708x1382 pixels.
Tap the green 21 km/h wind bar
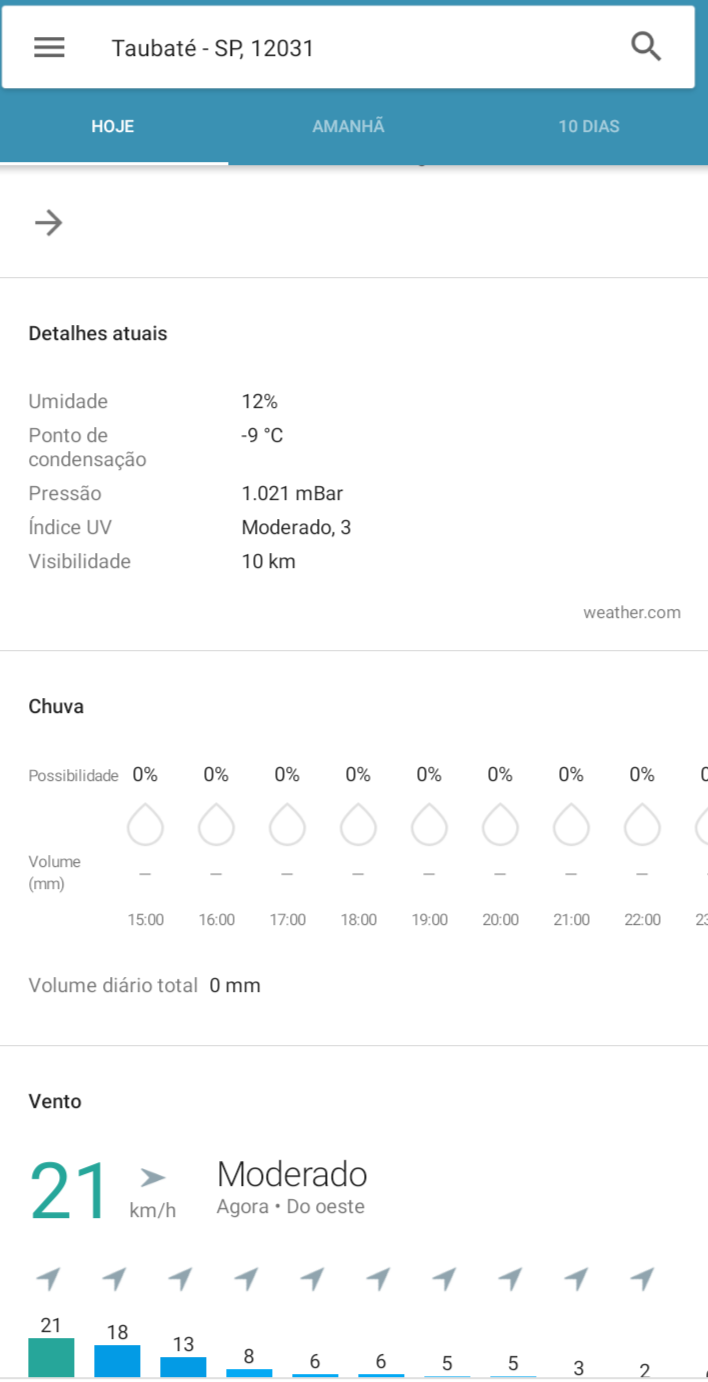[51, 1358]
